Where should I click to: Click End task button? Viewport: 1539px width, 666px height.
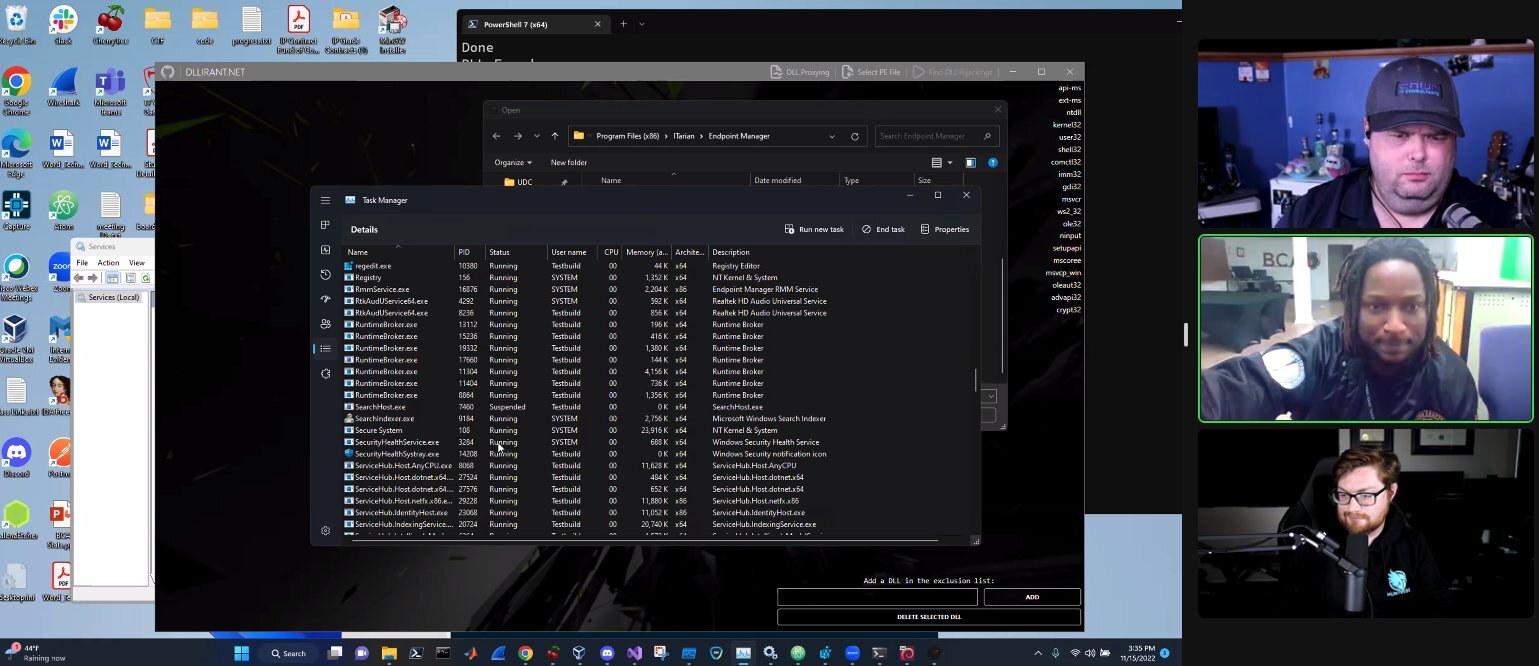pyautogui.click(x=883, y=229)
